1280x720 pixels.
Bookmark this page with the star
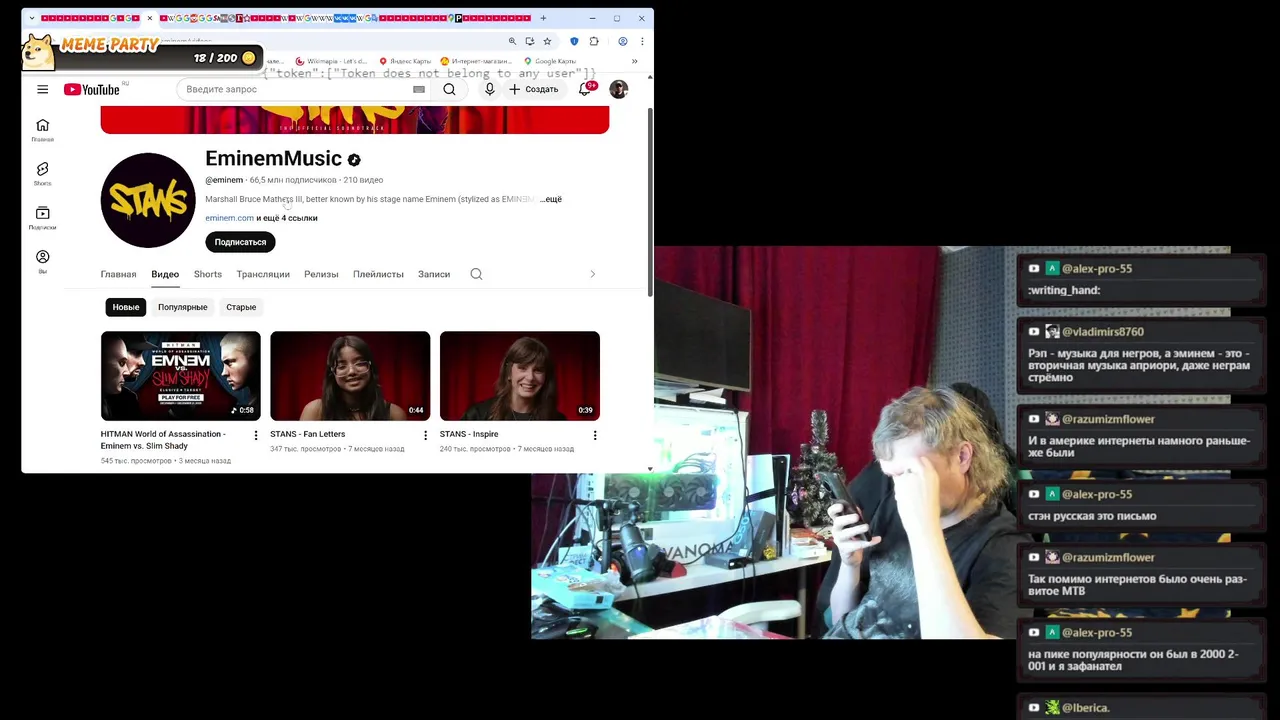[x=547, y=41]
